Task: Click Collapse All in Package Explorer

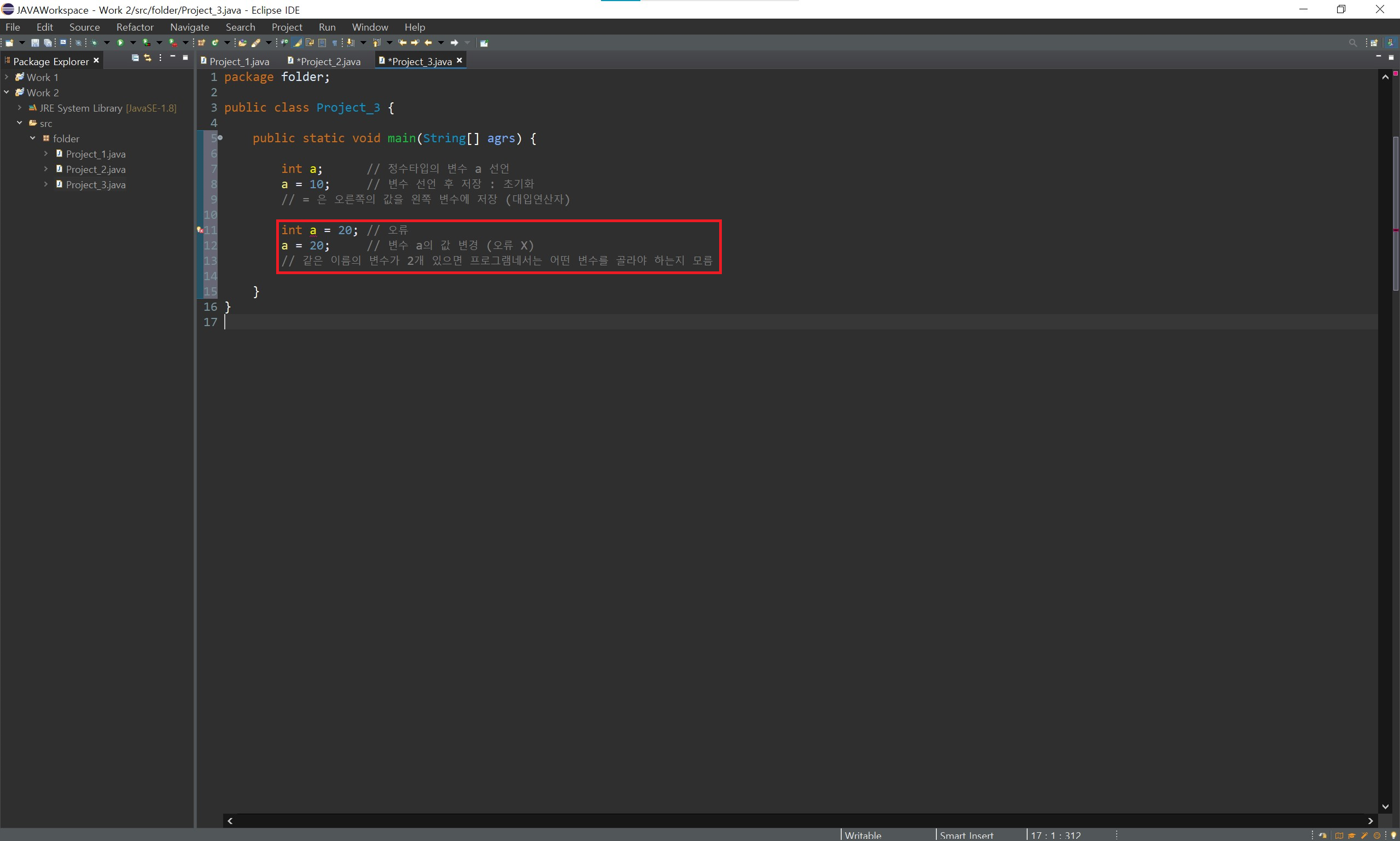Action: point(135,58)
